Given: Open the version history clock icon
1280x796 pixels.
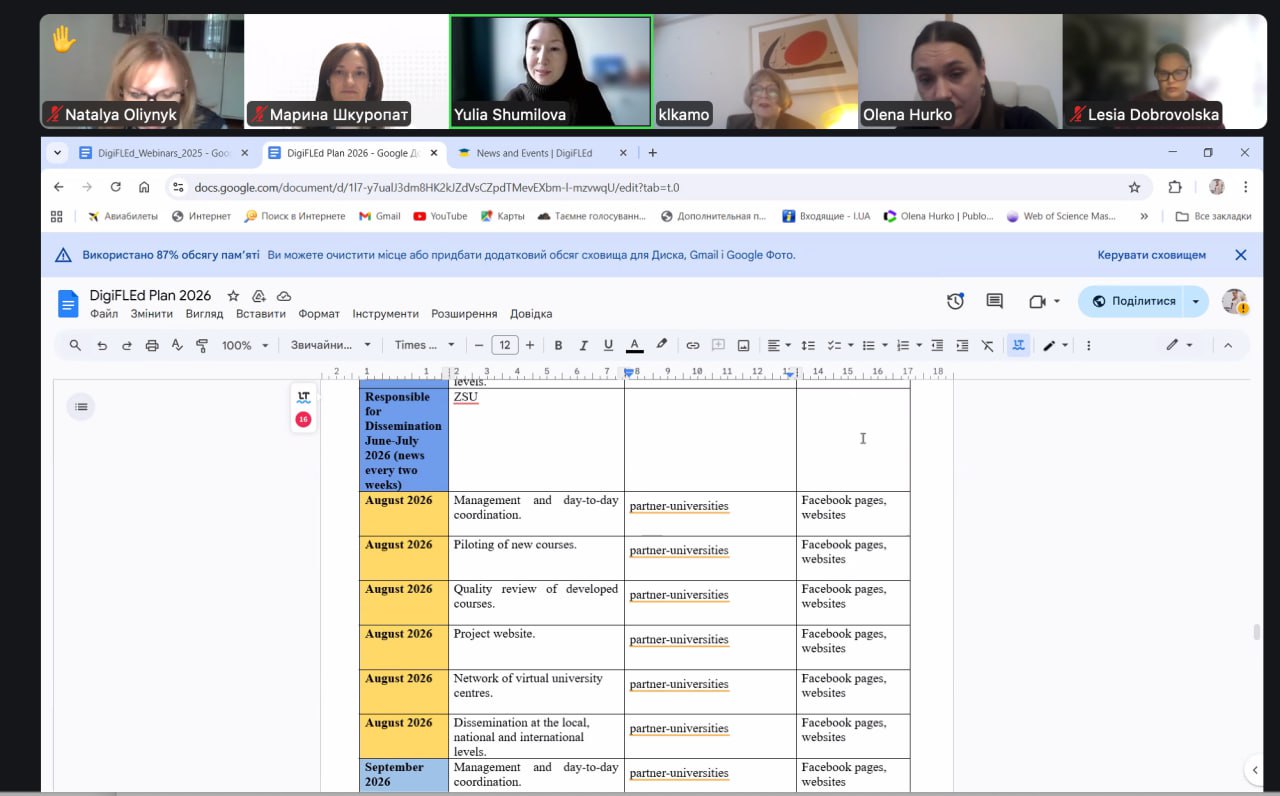Looking at the screenshot, I should pyautogui.click(x=955, y=301).
